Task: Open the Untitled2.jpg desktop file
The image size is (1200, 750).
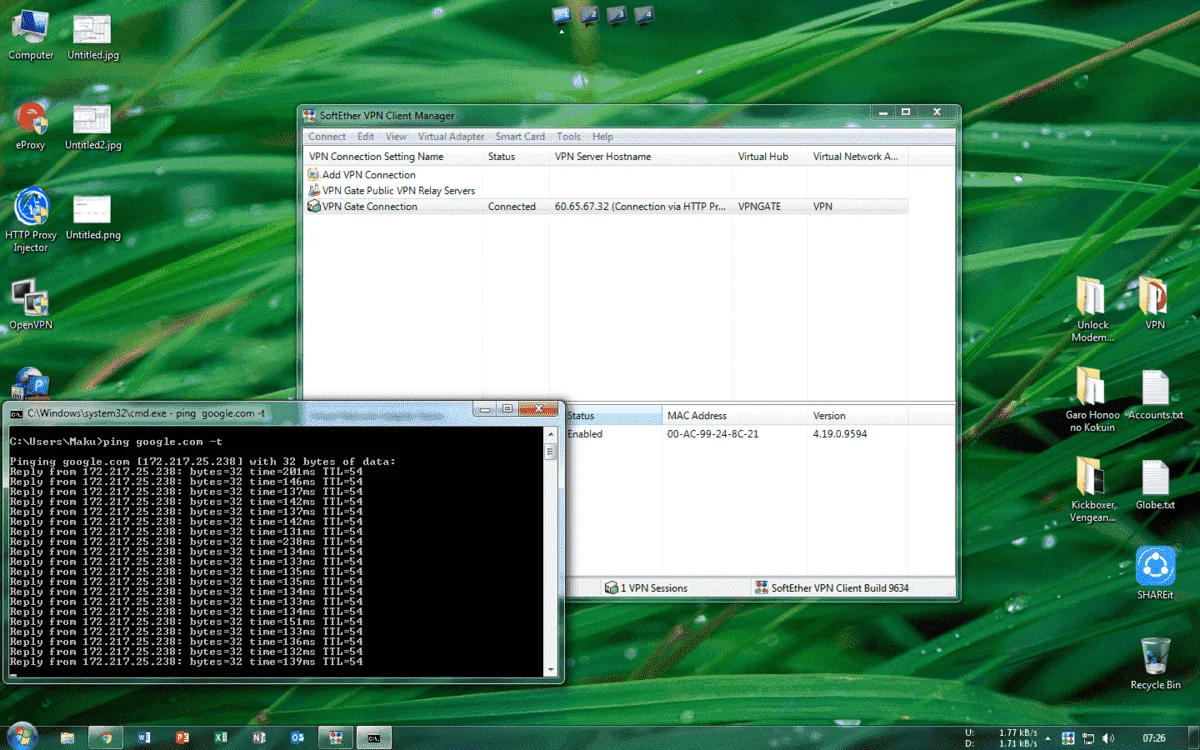Action: pyautogui.click(x=93, y=127)
